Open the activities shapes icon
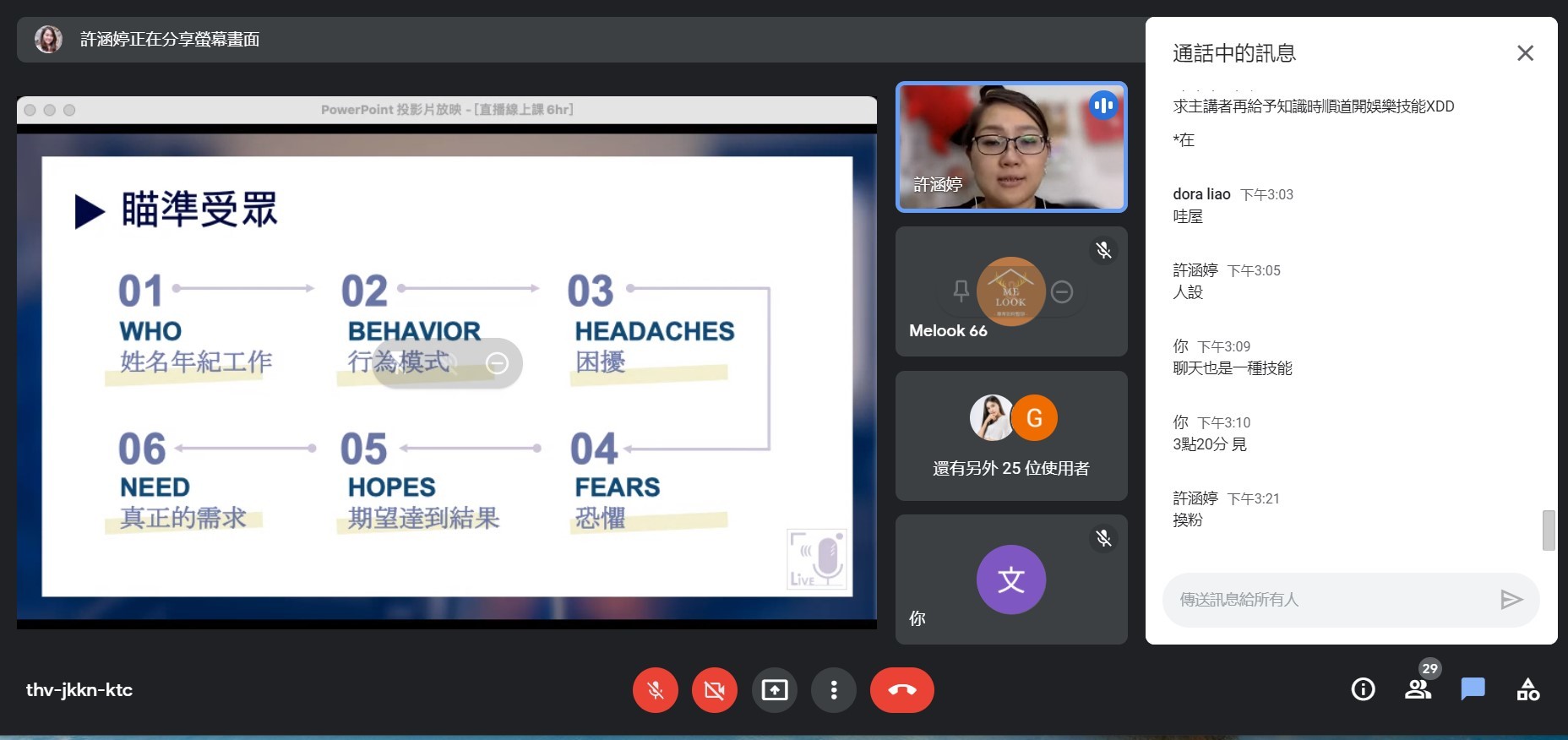This screenshot has height=740, width=1568. [1527, 689]
